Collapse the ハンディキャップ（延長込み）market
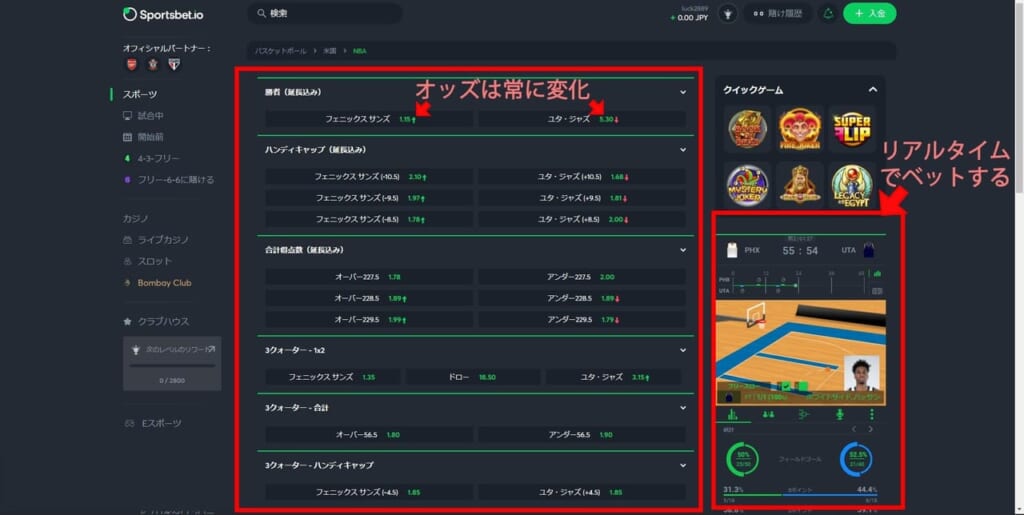Screen dimensions: 1024x515 (683, 149)
